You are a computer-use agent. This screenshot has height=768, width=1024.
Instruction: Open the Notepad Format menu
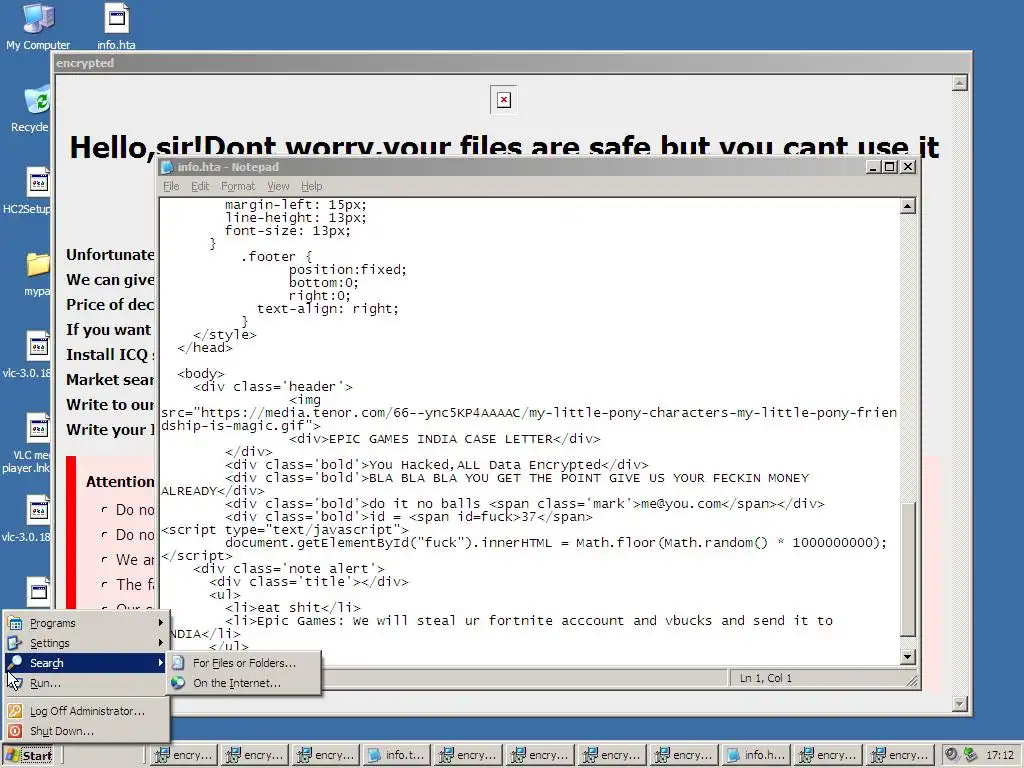pos(238,186)
